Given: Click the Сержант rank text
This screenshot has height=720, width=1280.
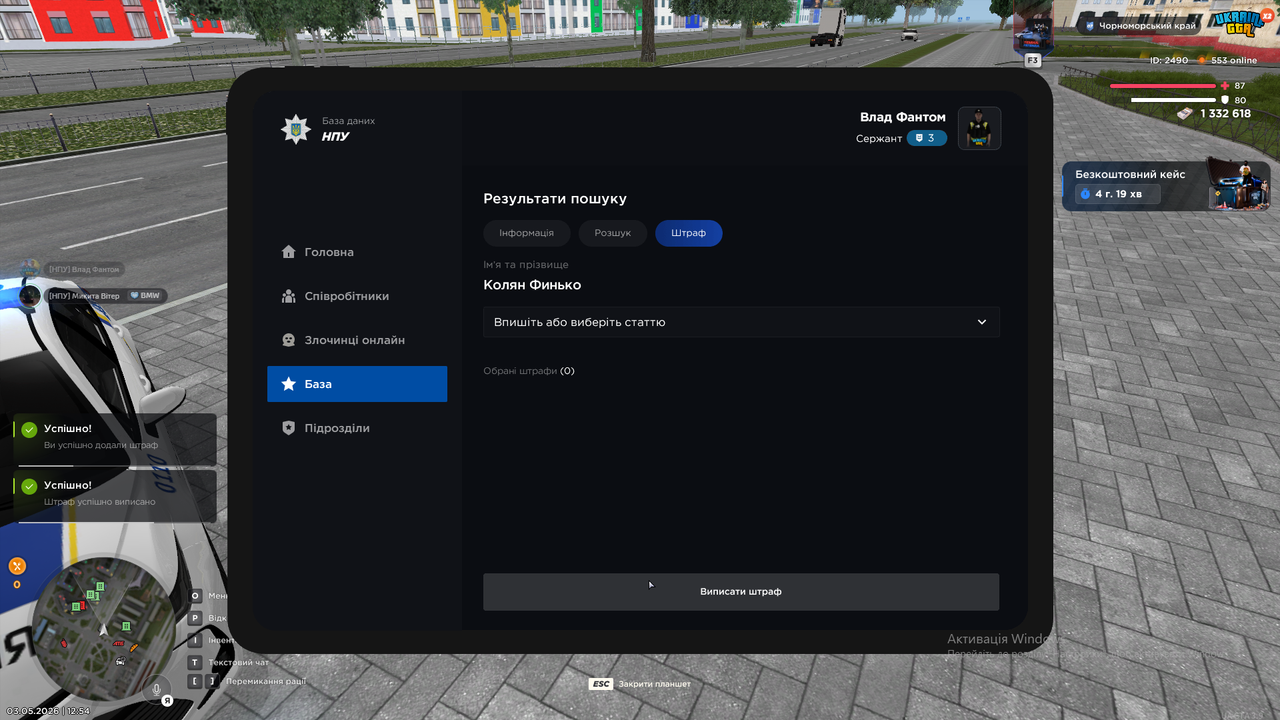Looking at the screenshot, I should 879,138.
